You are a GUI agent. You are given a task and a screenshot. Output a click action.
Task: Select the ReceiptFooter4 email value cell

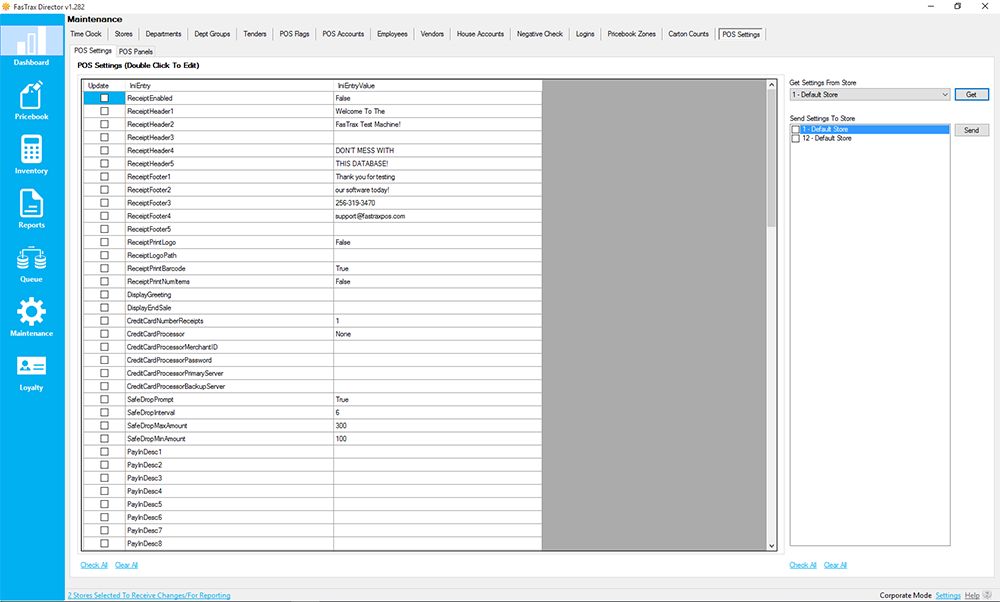pos(438,216)
